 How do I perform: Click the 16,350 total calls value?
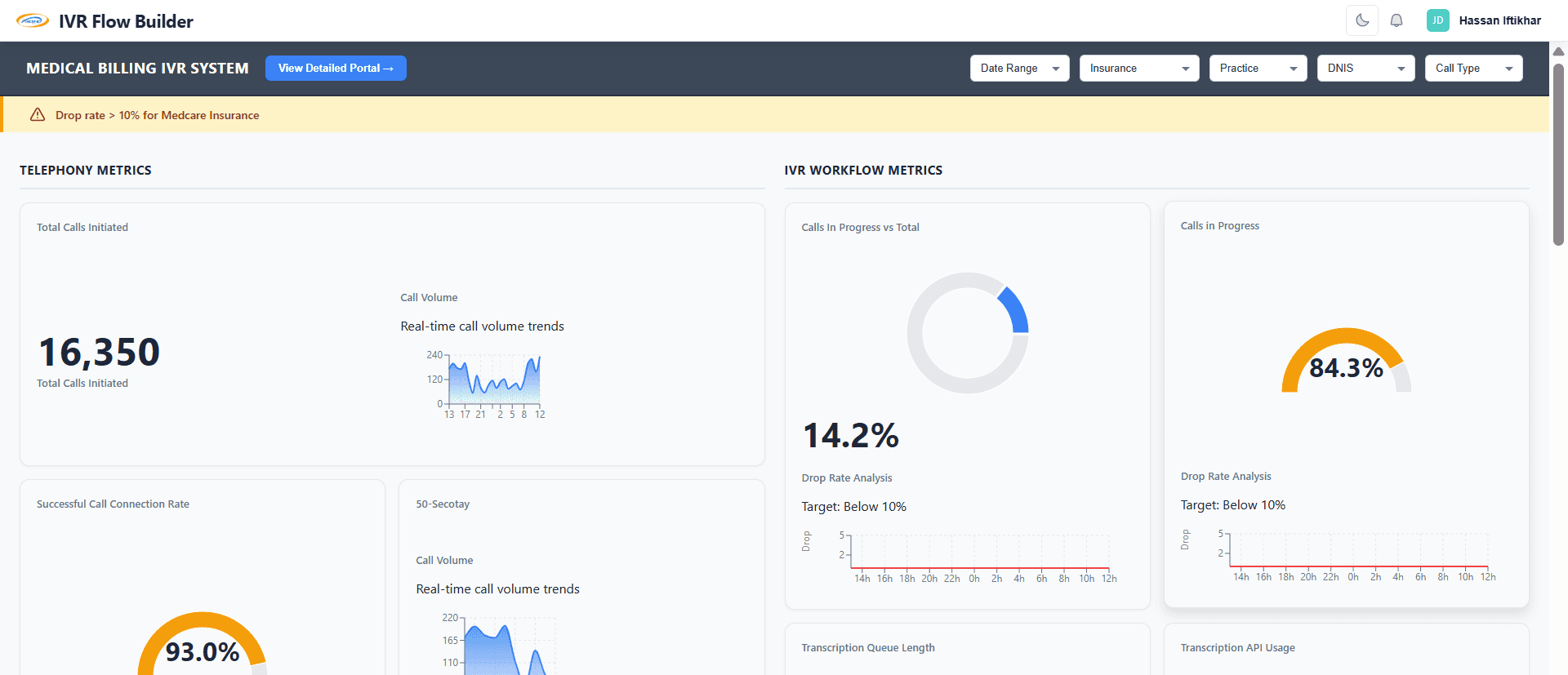coord(99,353)
